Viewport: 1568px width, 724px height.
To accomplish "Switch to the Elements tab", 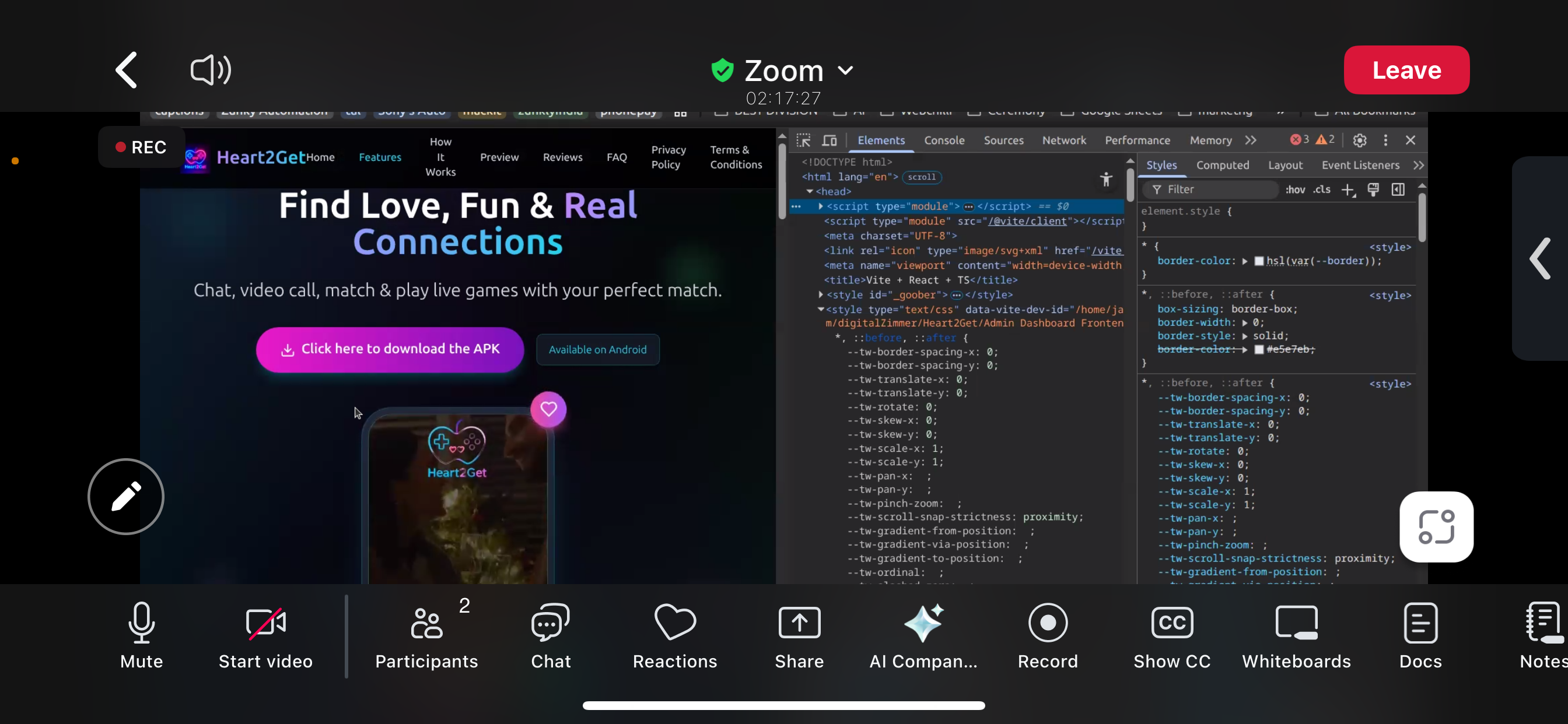I will (x=881, y=140).
